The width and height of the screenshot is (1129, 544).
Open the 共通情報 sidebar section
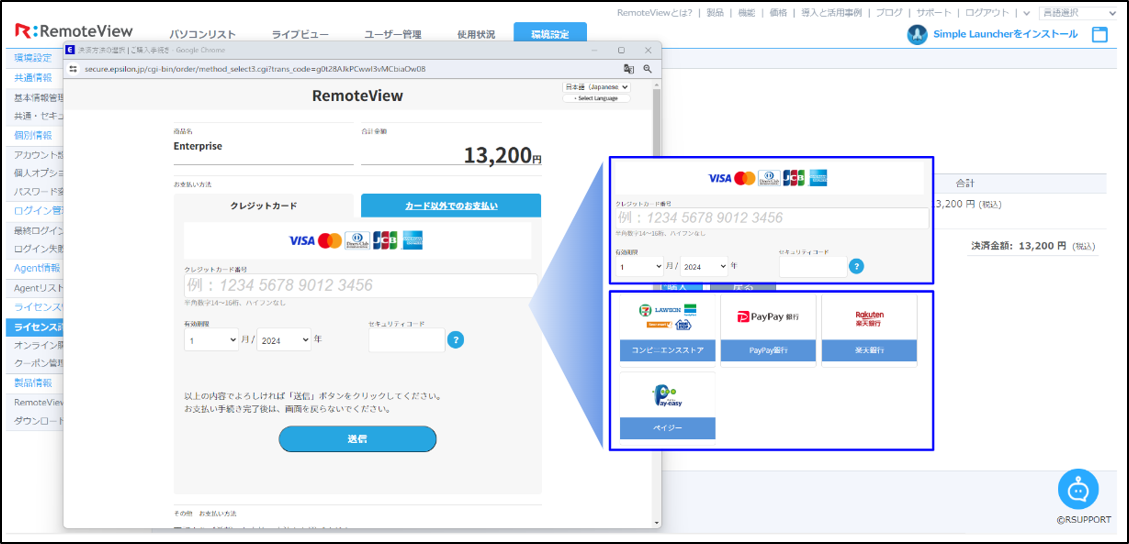(33, 78)
